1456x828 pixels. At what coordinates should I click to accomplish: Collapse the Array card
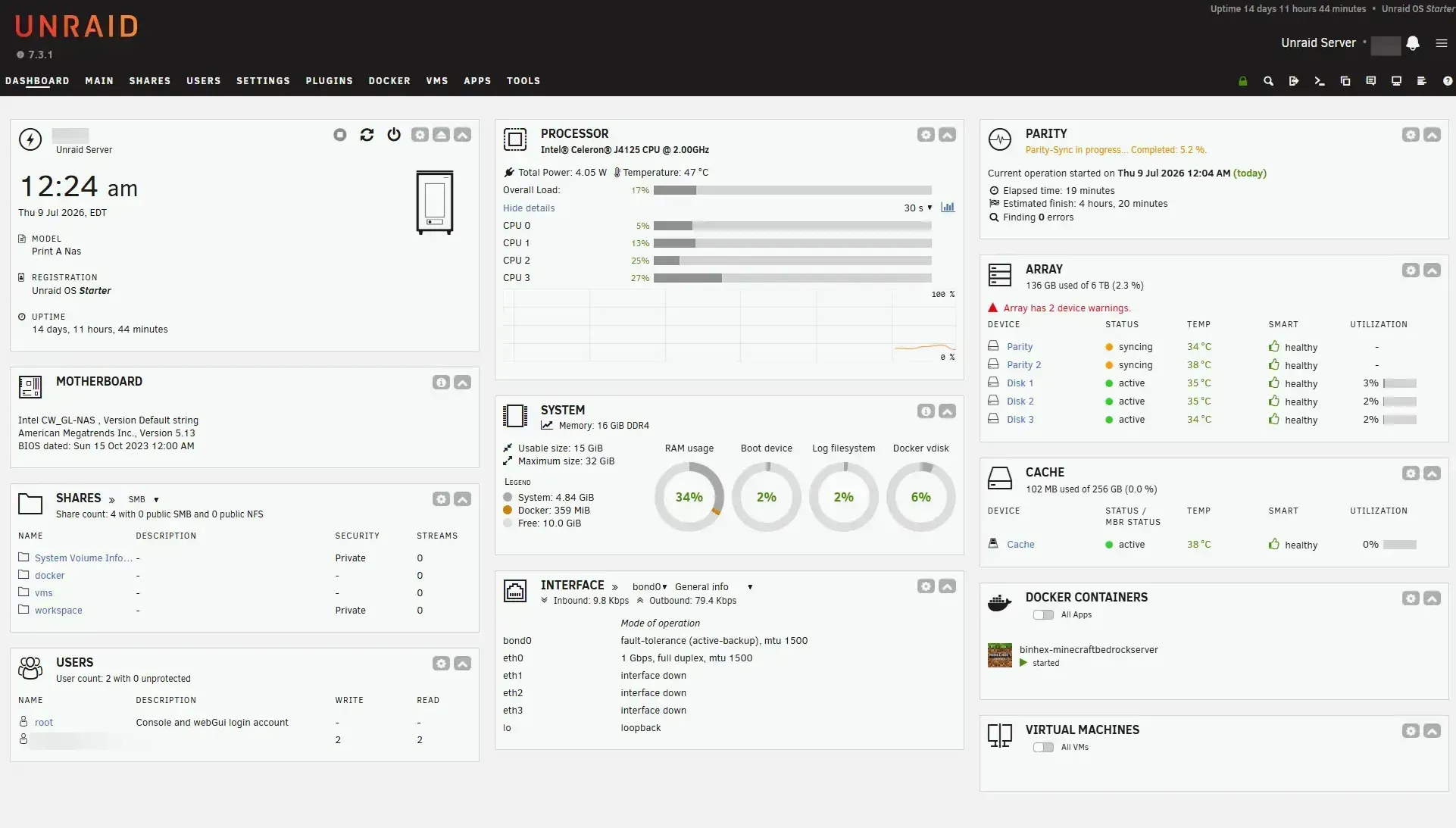1432,270
